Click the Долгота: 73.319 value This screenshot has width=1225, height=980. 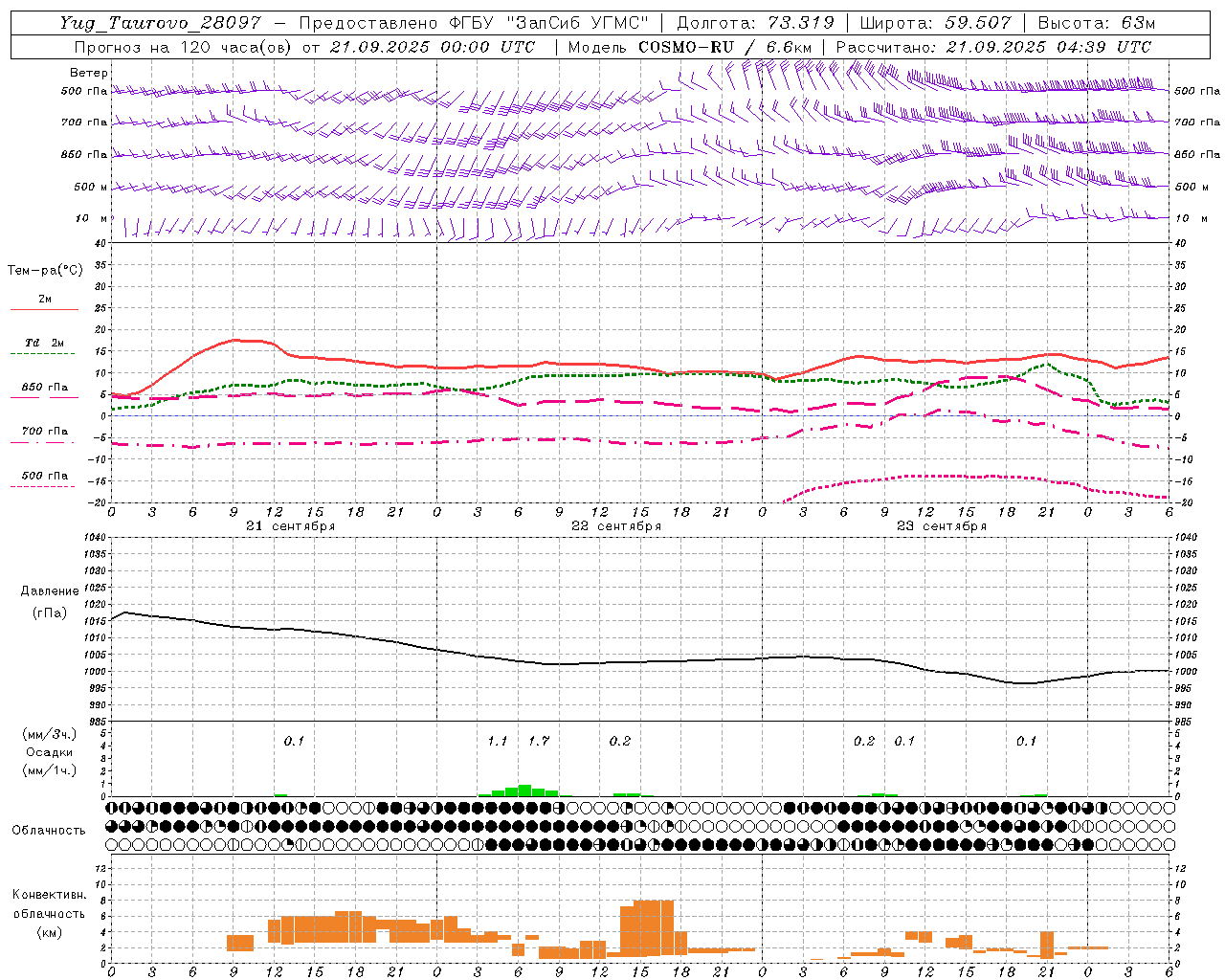(756, 23)
